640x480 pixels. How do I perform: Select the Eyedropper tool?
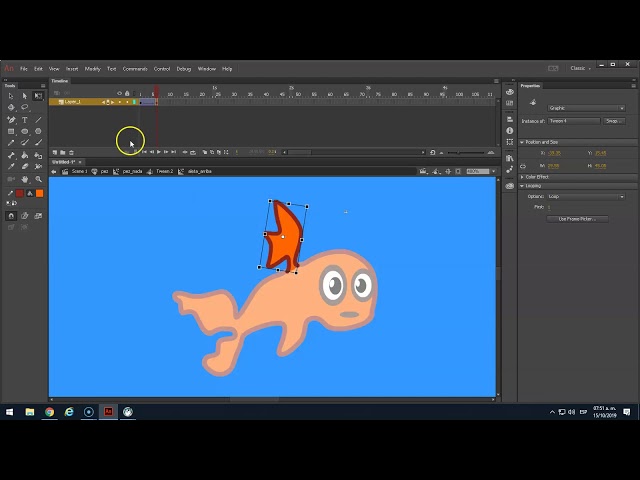tap(11, 167)
